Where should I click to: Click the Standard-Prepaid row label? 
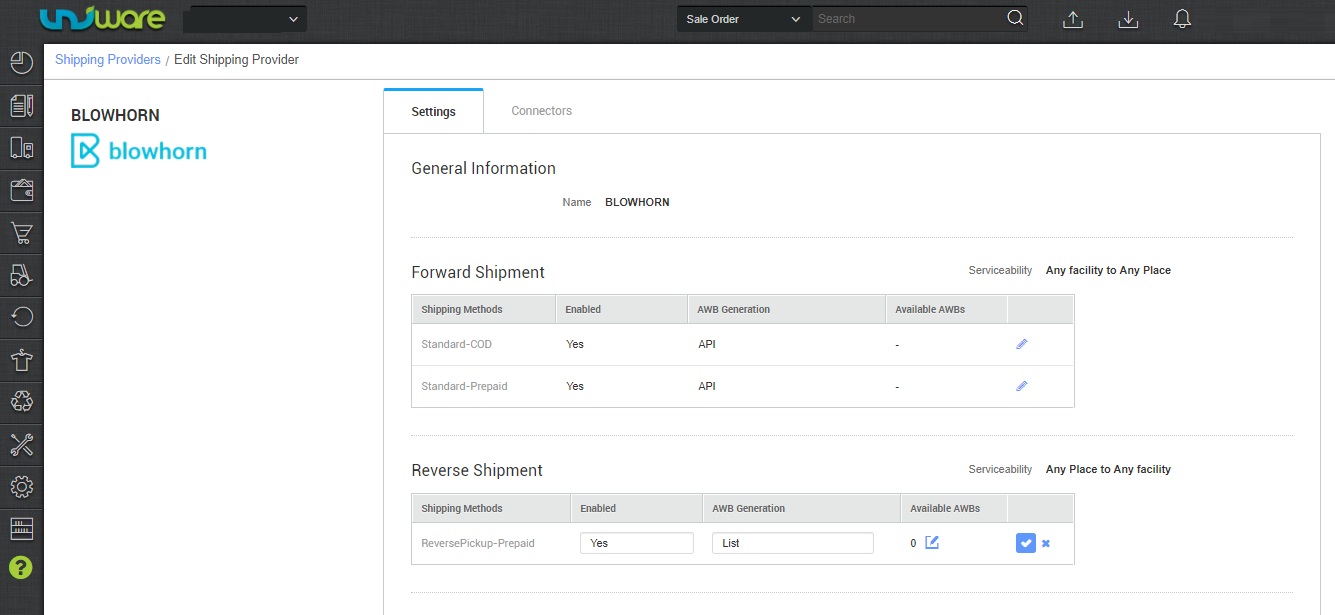click(x=464, y=386)
